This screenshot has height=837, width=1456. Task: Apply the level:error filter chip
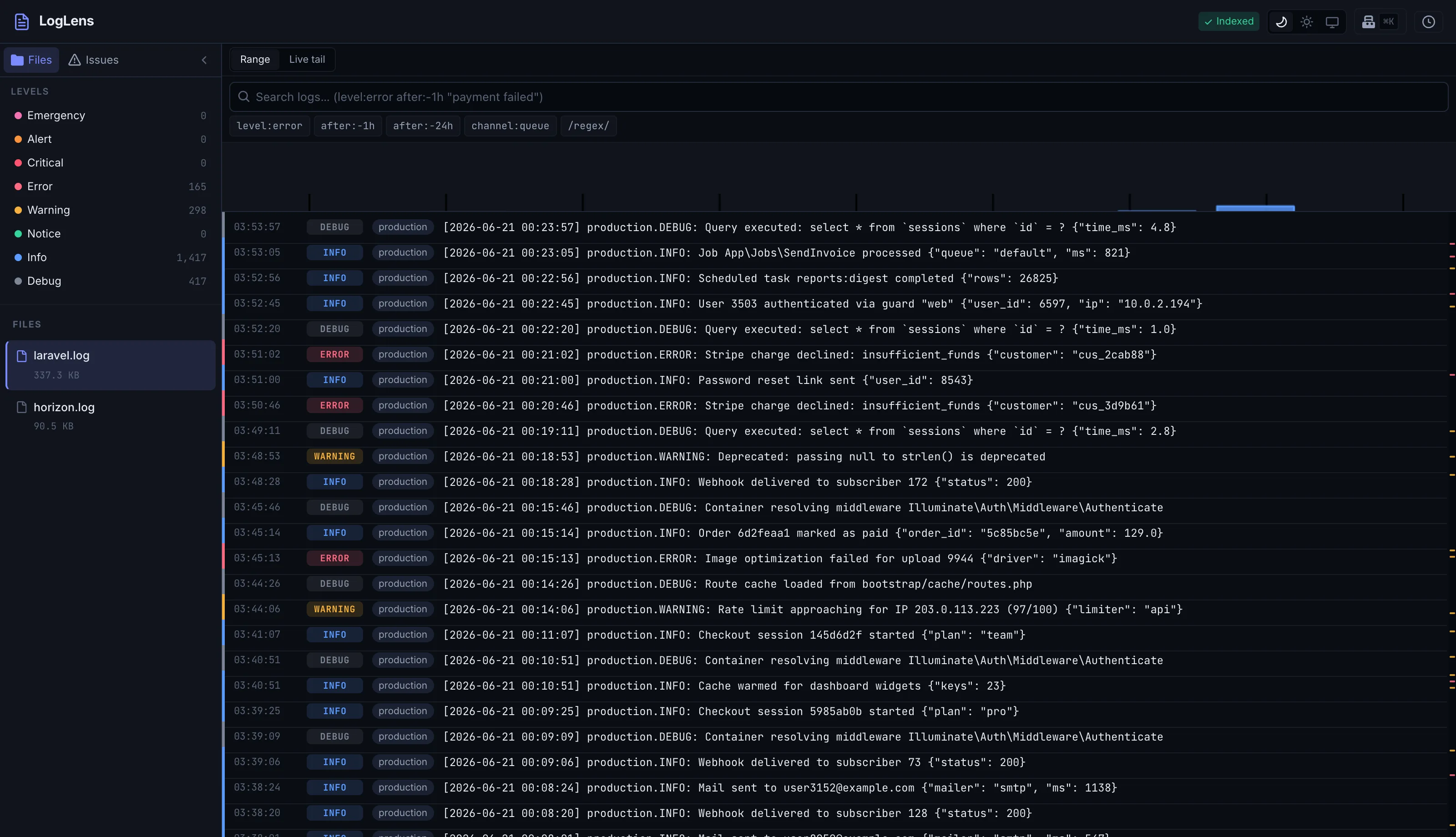coord(269,126)
